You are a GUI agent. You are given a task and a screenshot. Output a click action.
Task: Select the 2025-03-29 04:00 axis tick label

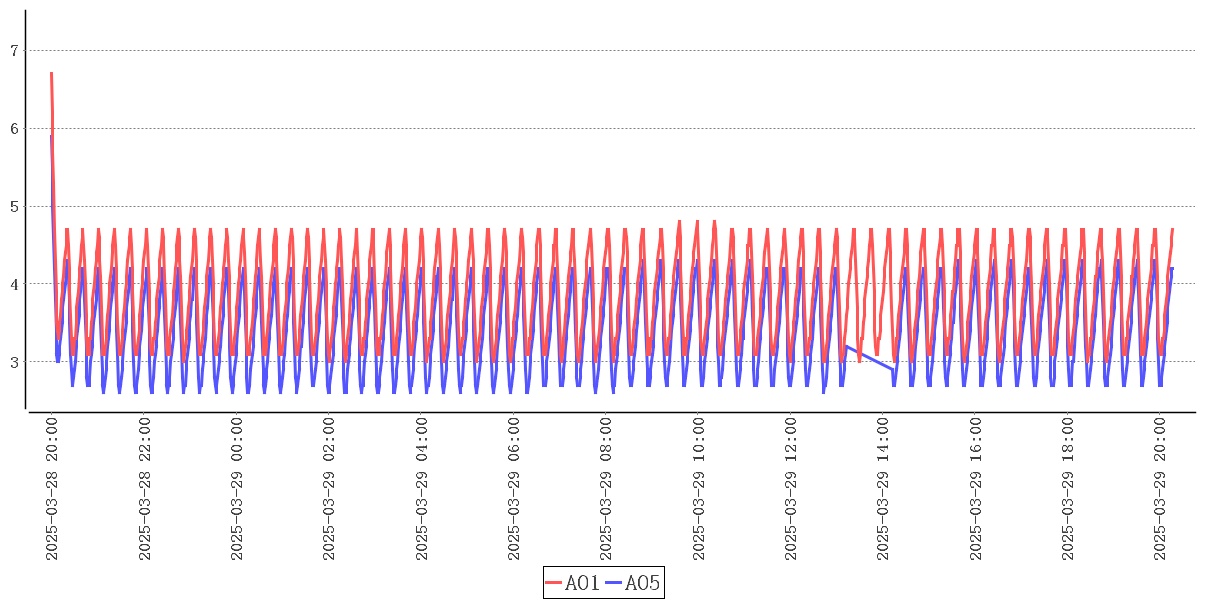coord(422,490)
